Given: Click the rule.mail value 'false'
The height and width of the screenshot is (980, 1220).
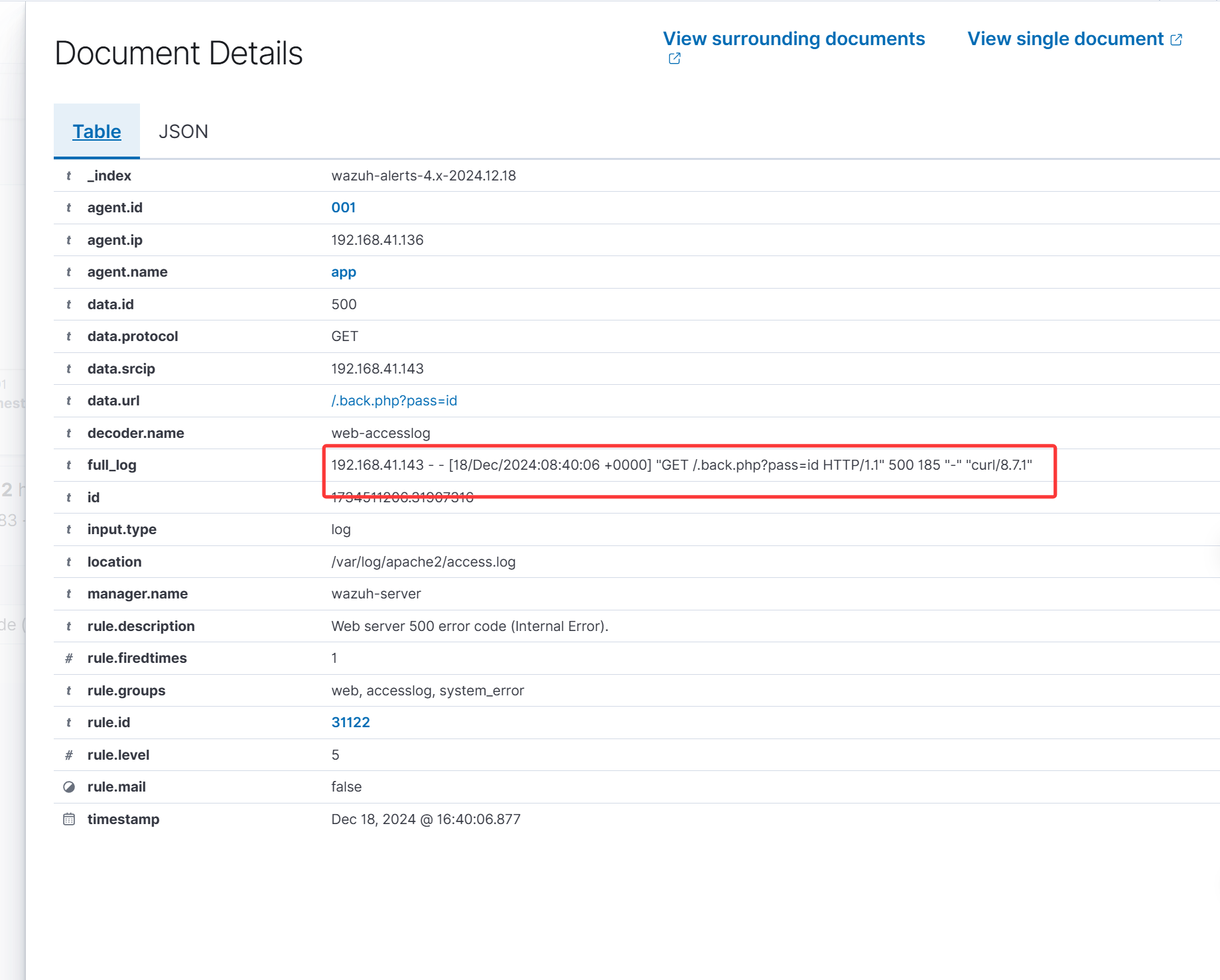Looking at the screenshot, I should click(346, 787).
